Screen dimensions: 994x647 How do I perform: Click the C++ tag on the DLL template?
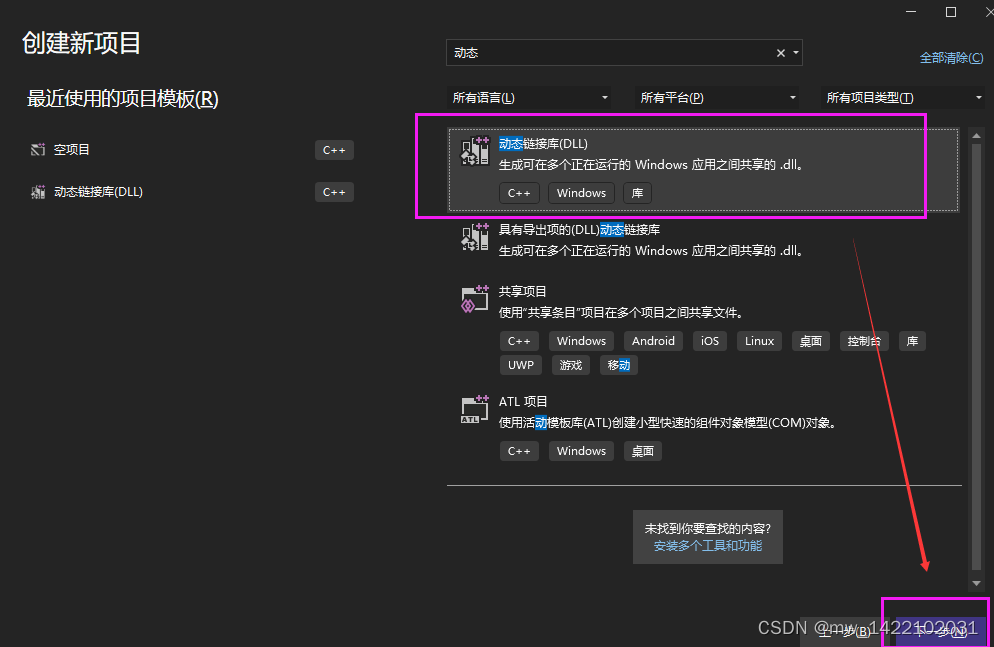pos(519,192)
